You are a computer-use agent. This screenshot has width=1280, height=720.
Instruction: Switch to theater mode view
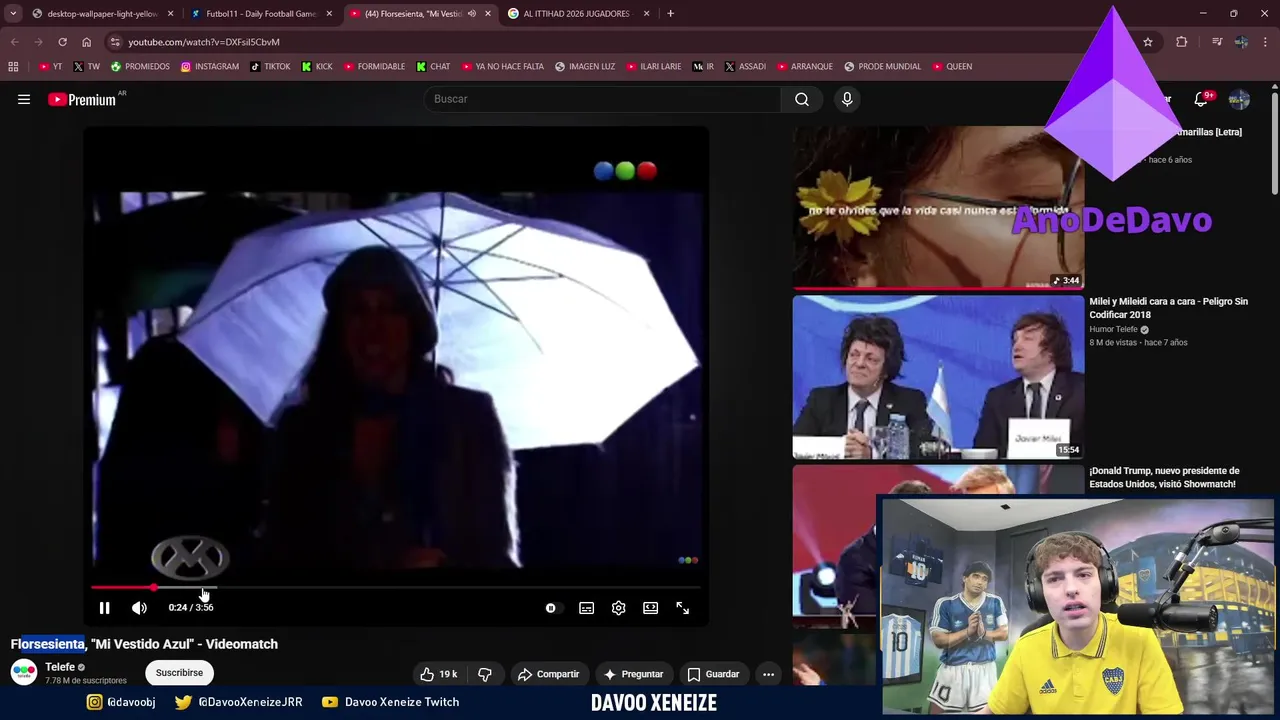click(650, 608)
